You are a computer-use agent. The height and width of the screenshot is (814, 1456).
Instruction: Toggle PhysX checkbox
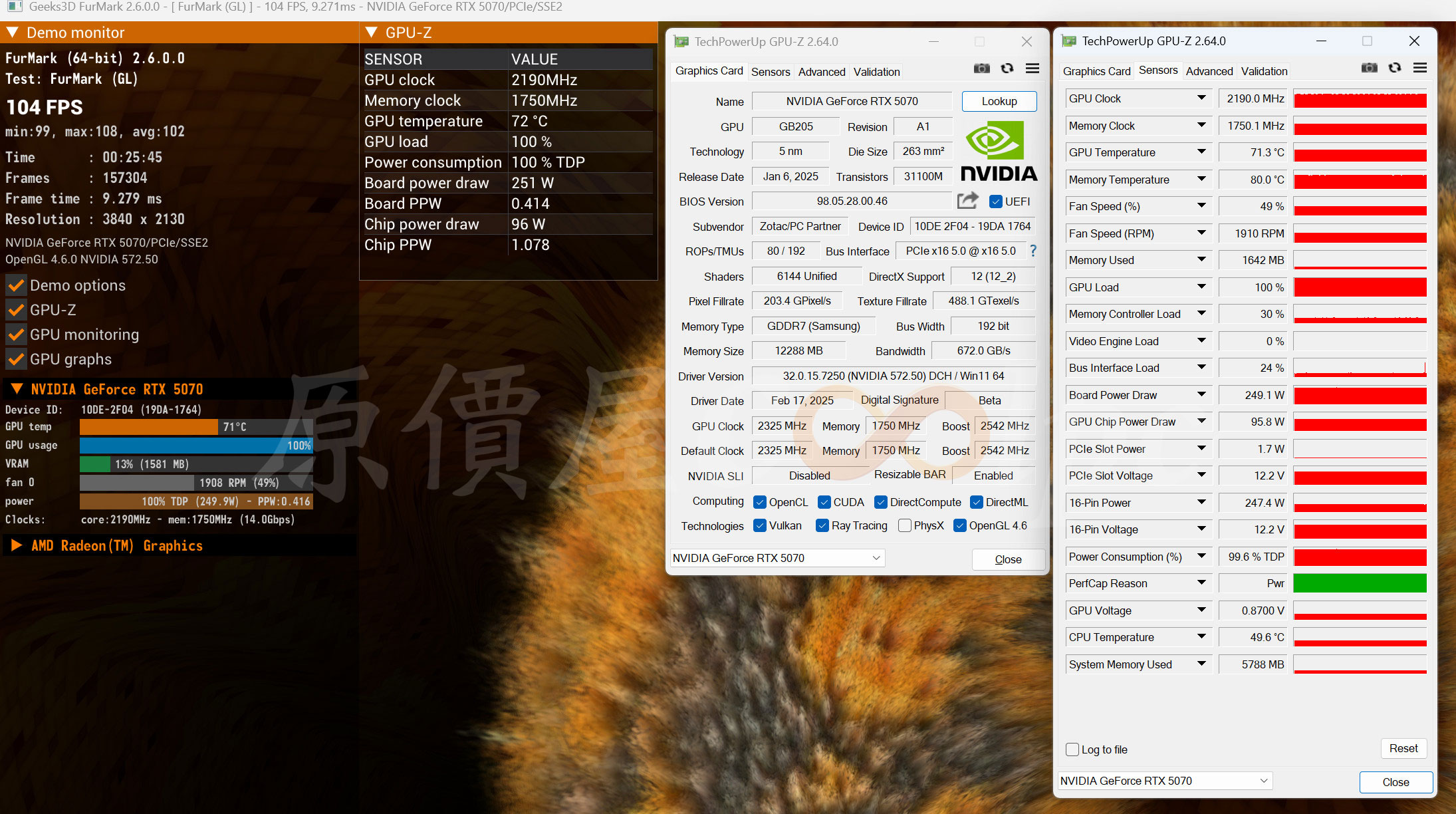pos(905,525)
